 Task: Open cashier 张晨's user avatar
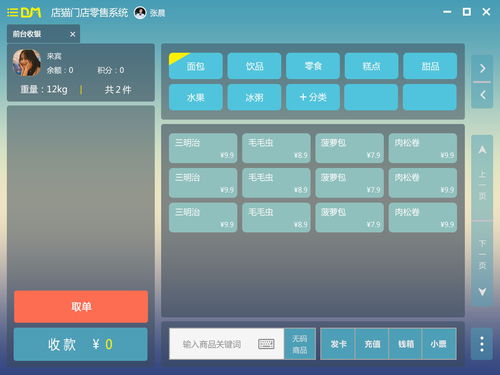pos(140,13)
